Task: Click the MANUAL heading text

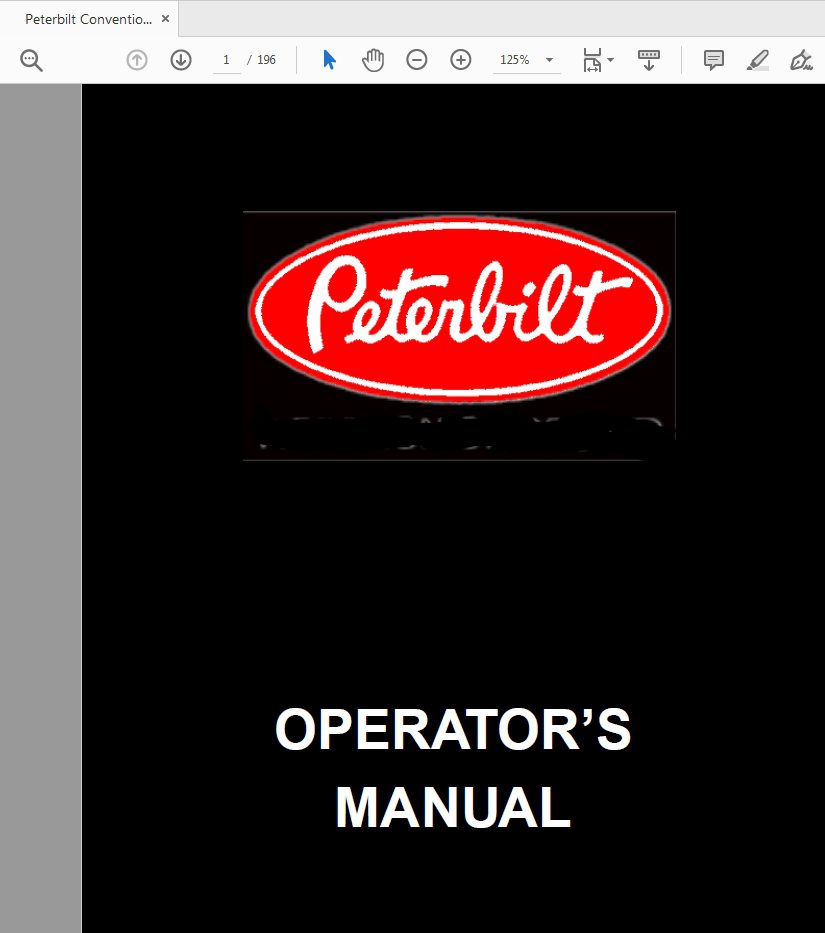Action: 454,807
